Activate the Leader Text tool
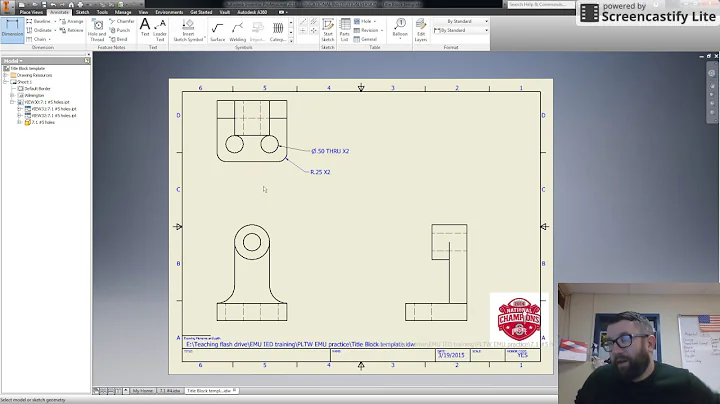The width and height of the screenshot is (720, 404). point(160,30)
